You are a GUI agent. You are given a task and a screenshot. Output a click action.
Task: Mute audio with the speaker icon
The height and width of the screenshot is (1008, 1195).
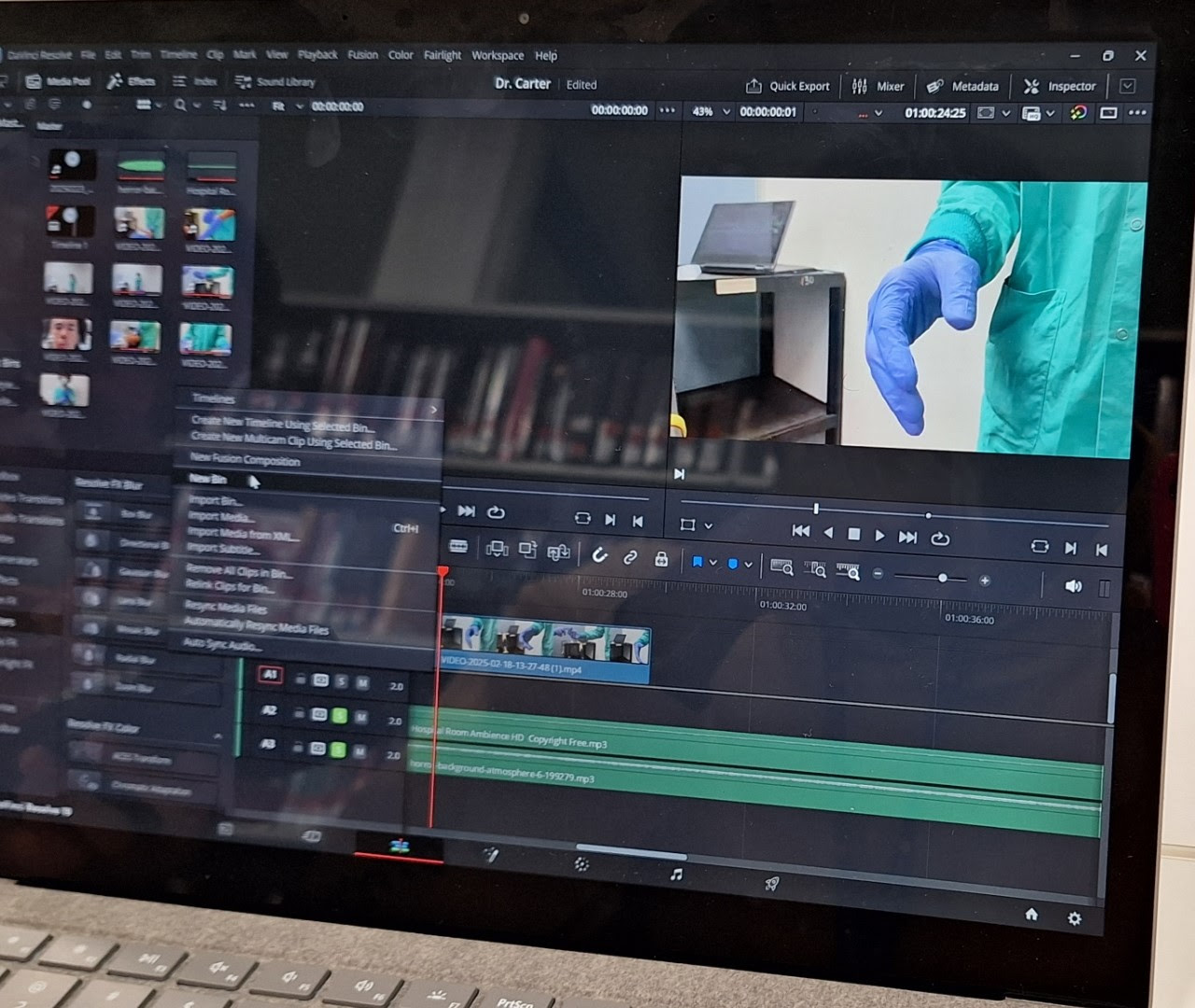[1073, 586]
